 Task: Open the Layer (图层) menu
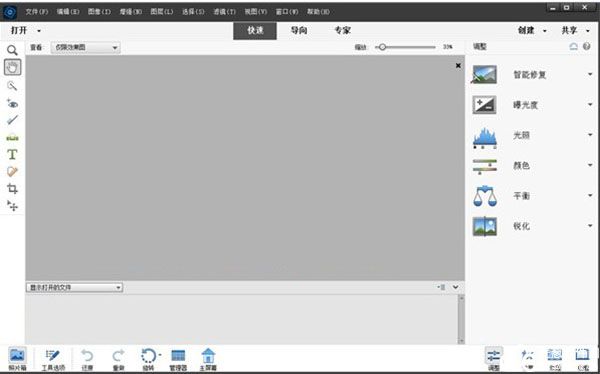[x=162, y=12]
